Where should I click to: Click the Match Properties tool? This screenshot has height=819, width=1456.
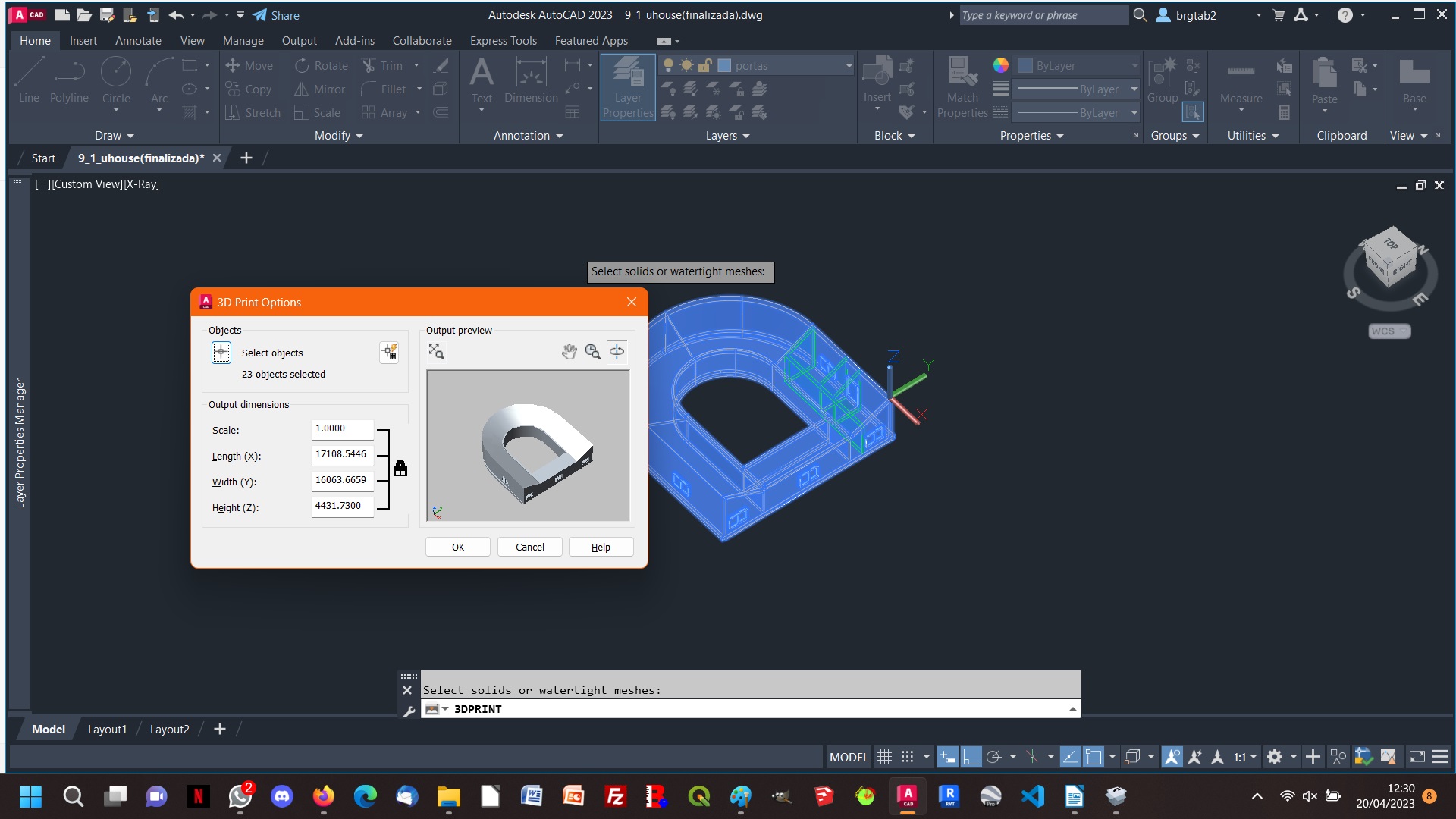click(962, 87)
